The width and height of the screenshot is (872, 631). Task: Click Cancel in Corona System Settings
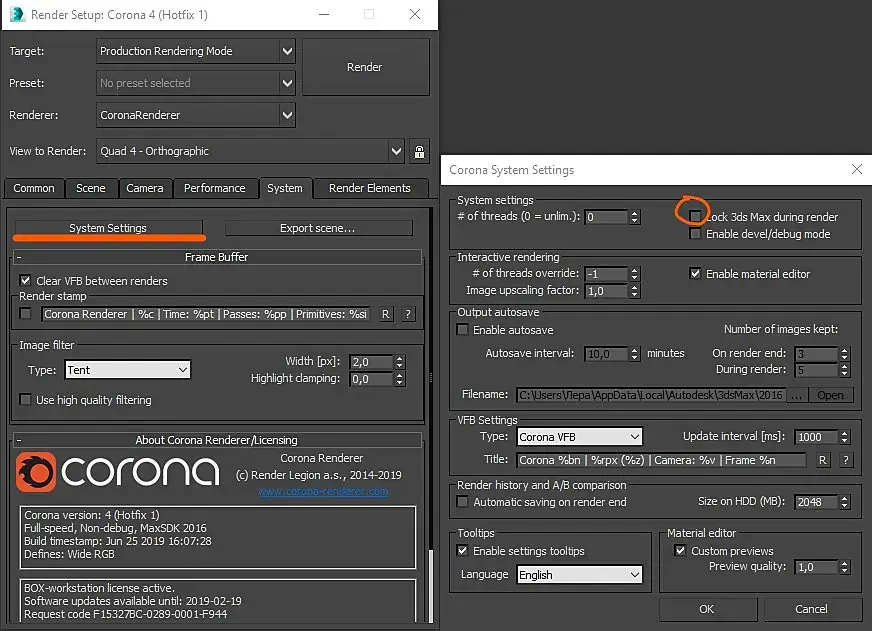click(x=812, y=609)
